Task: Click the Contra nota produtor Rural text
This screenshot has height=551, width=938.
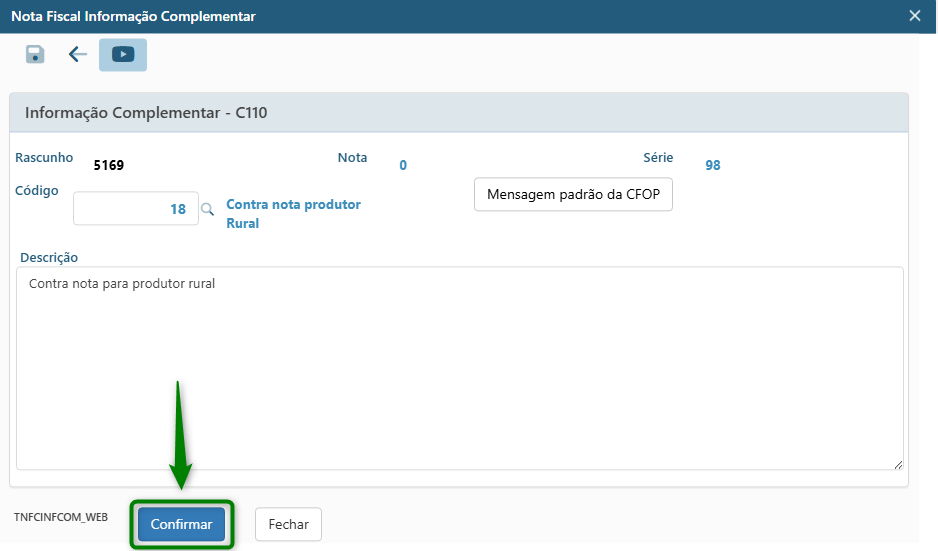Action: click(293, 213)
